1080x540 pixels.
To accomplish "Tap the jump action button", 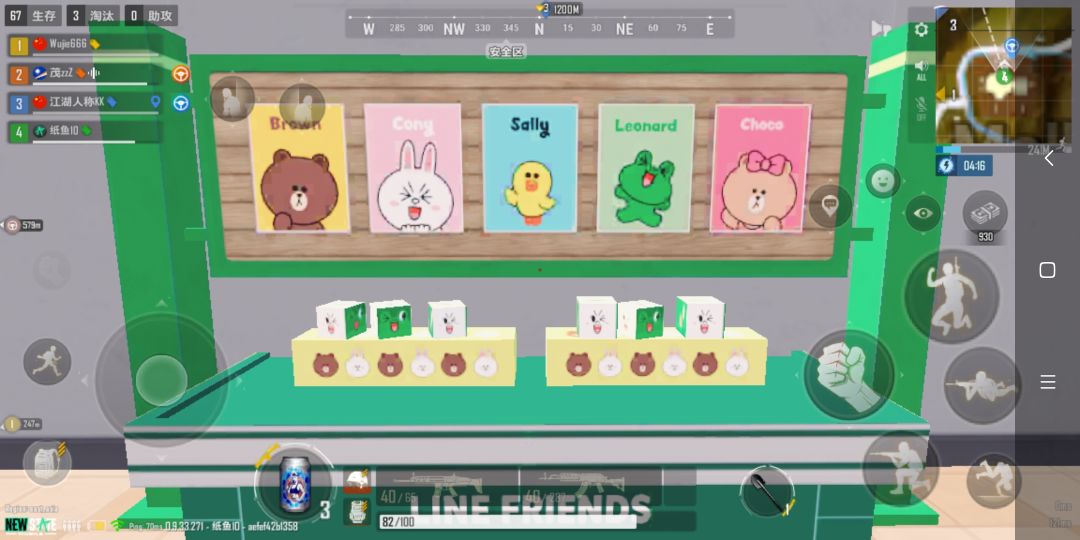I will click(951, 296).
